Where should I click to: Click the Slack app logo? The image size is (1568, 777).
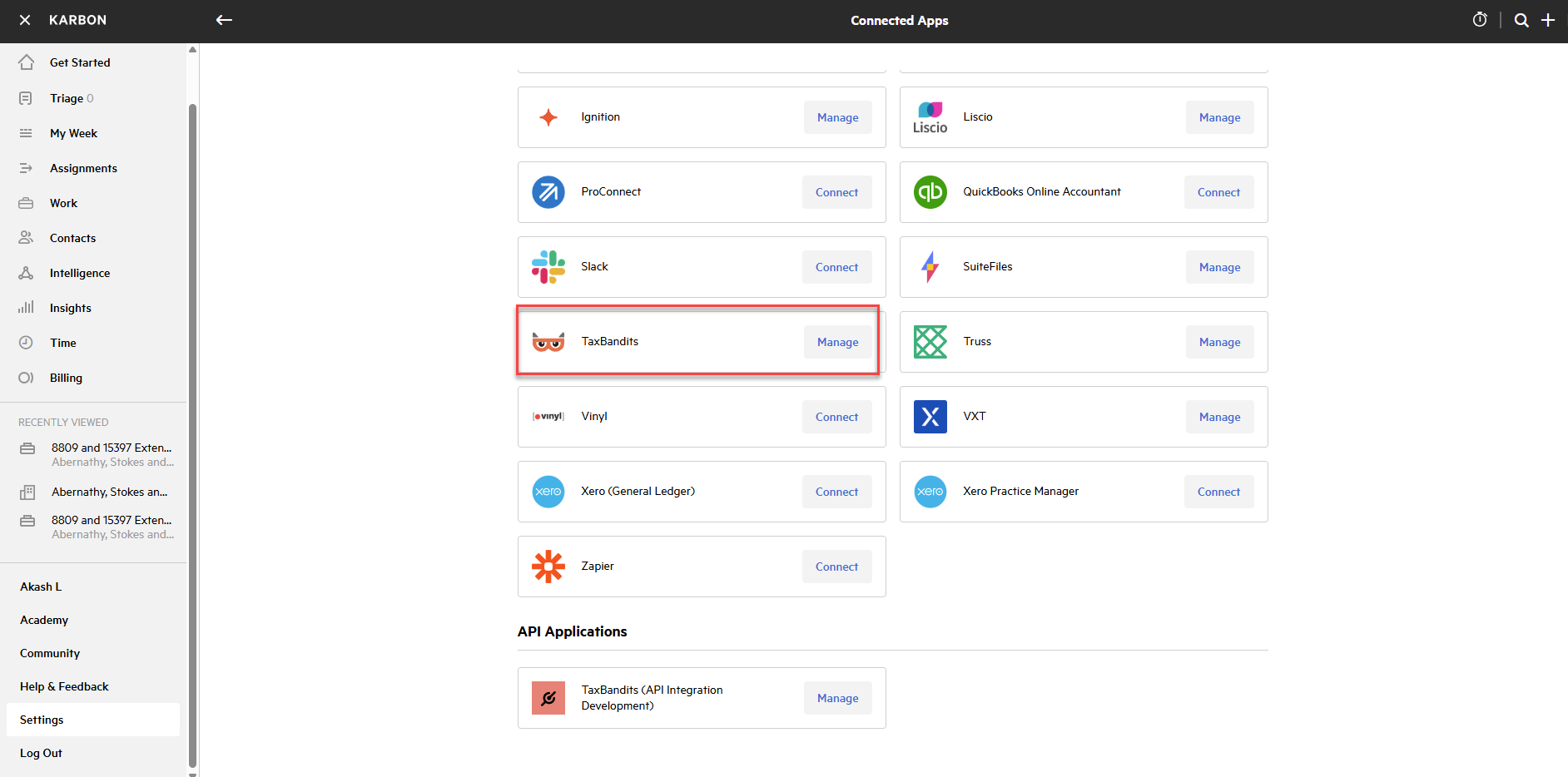[x=548, y=267]
